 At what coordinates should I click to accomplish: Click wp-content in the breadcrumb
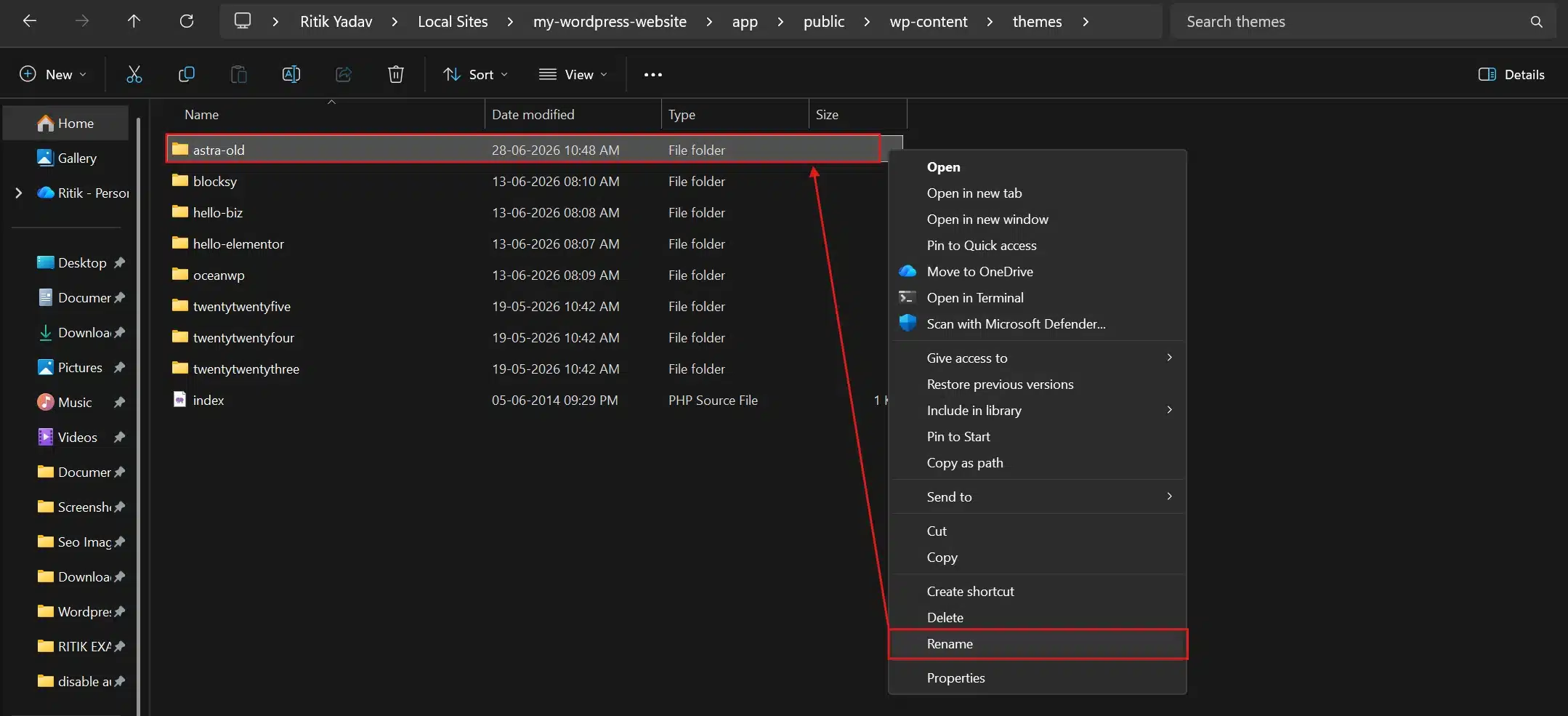coord(928,22)
